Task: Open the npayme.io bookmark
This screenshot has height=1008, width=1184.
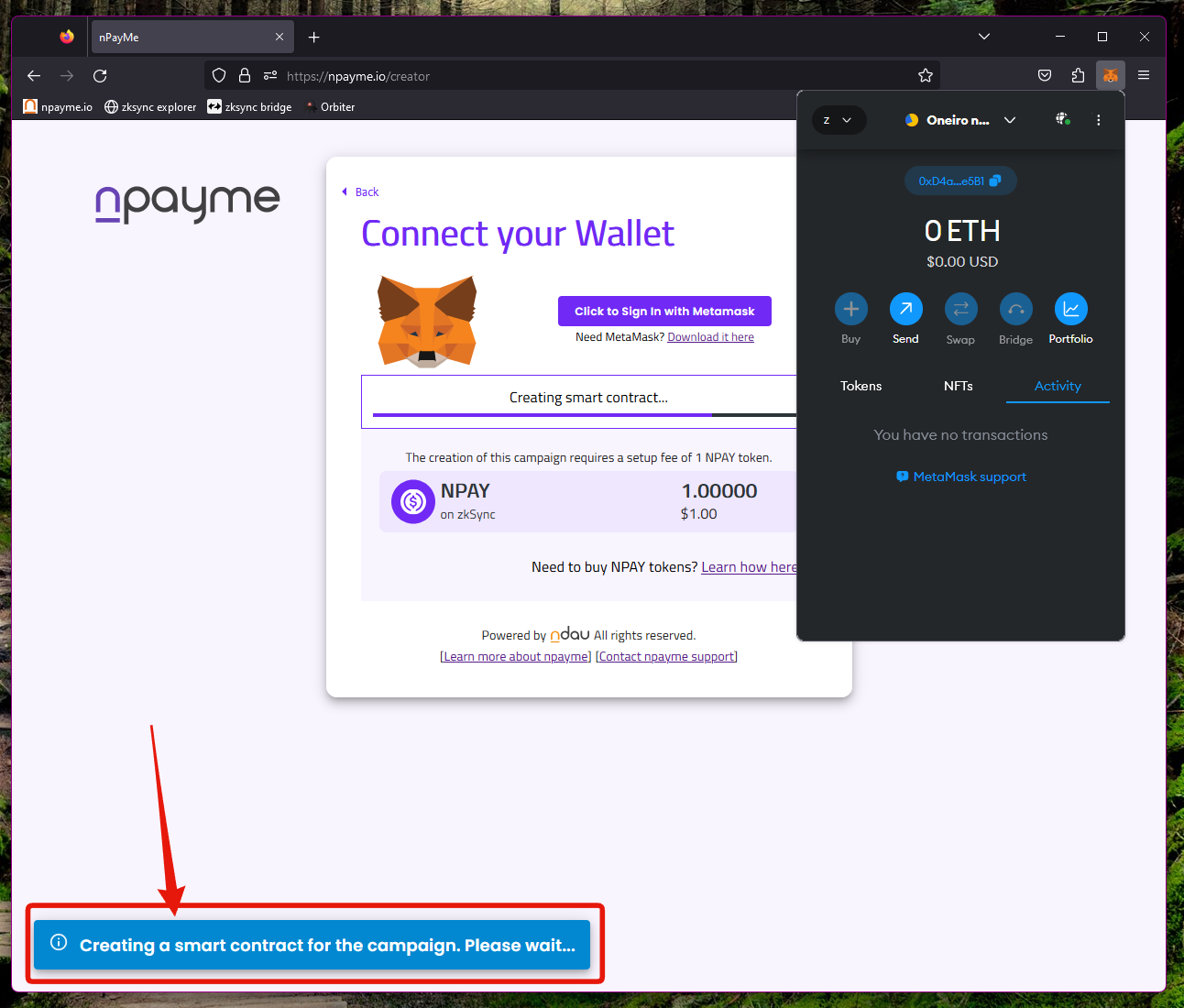Action: 58,107
